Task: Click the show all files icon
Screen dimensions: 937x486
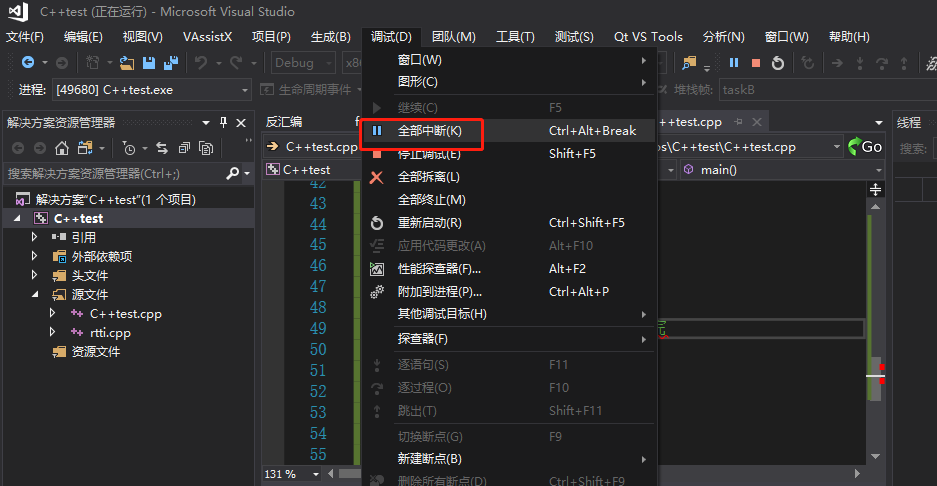Action: tap(206, 148)
